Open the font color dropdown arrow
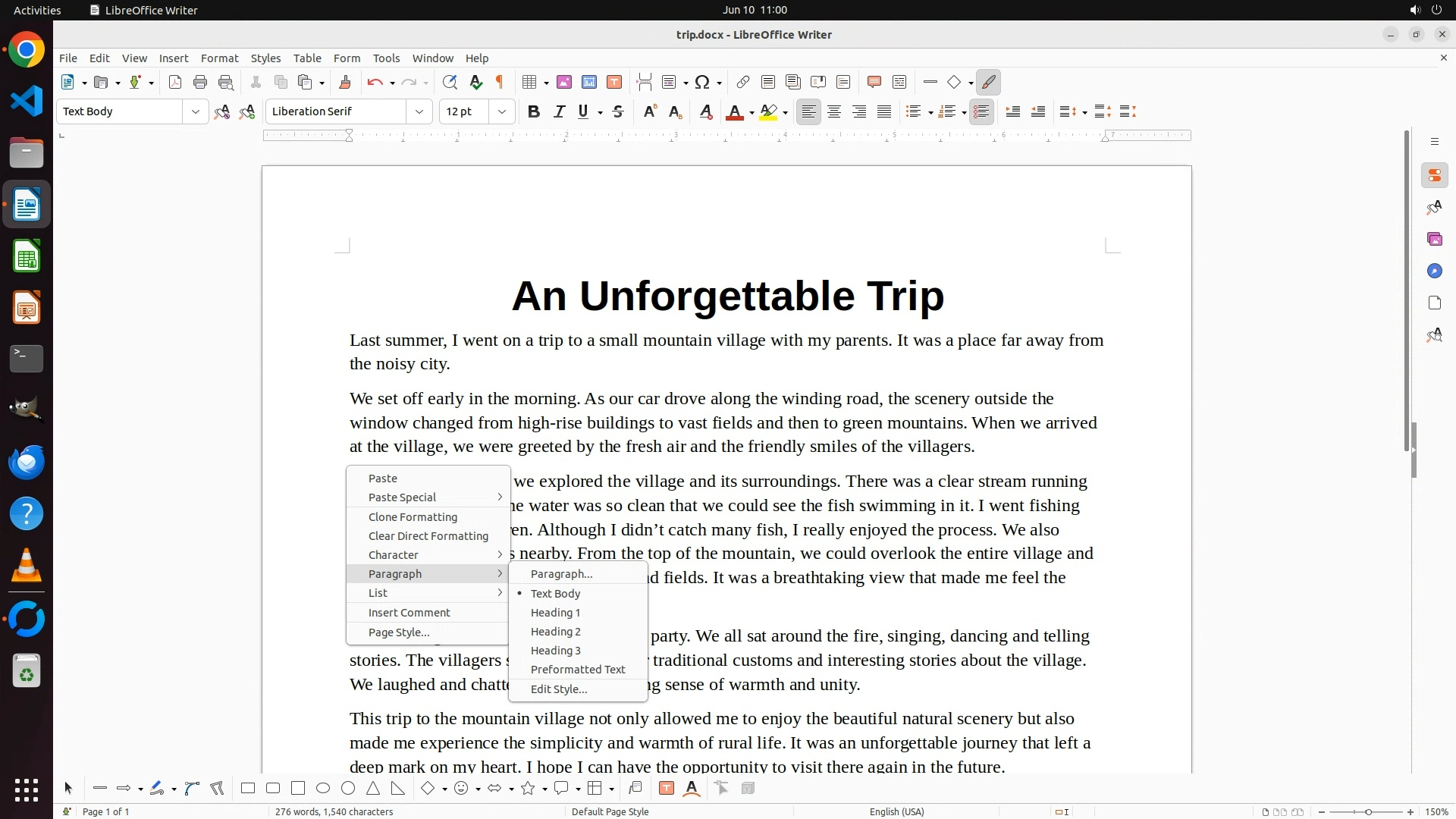 coord(752,113)
